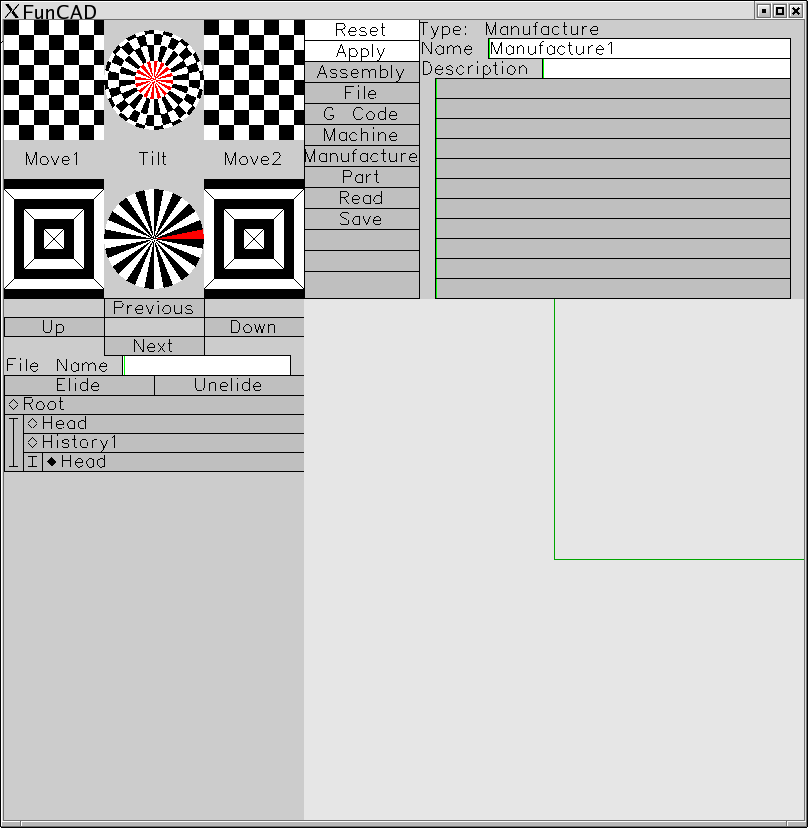The image size is (808, 828).
Task: Select the History1 tree node
Action: [x=164, y=443]
